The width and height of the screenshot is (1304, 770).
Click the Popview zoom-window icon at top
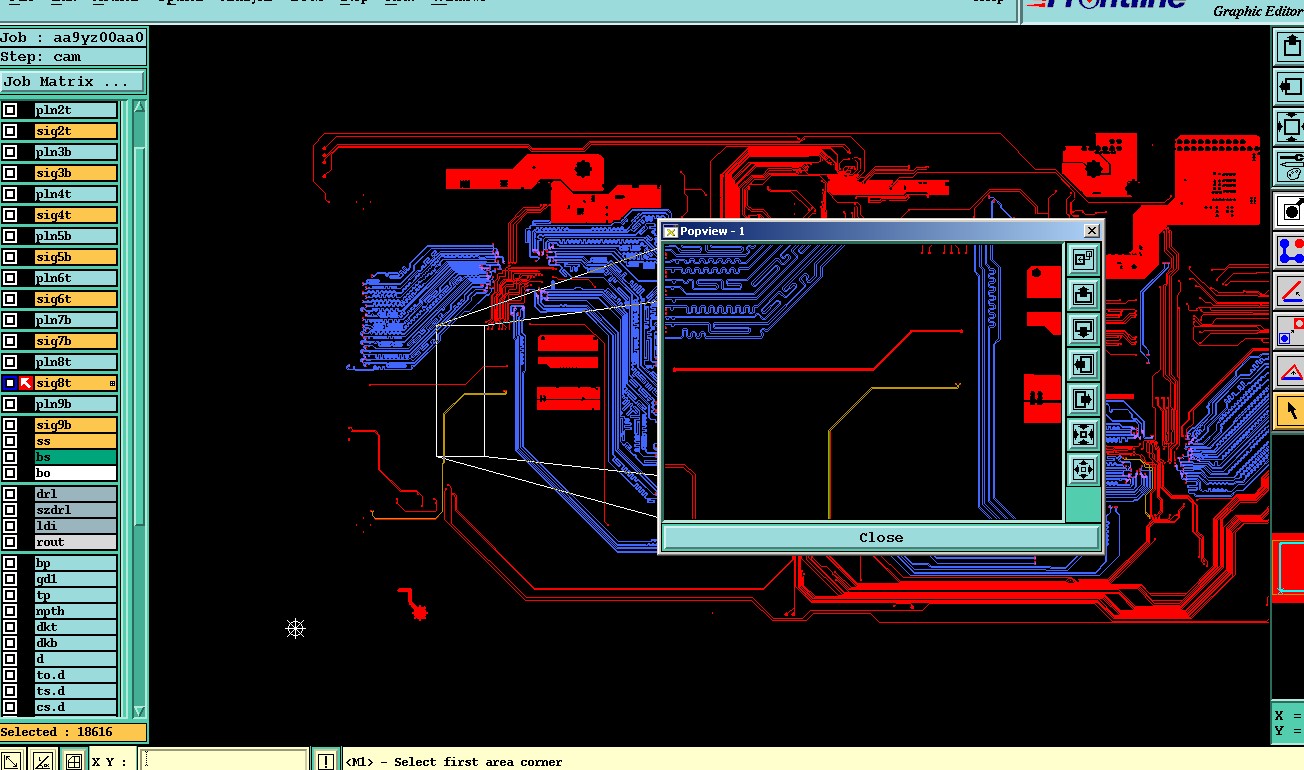(1083, 259)
